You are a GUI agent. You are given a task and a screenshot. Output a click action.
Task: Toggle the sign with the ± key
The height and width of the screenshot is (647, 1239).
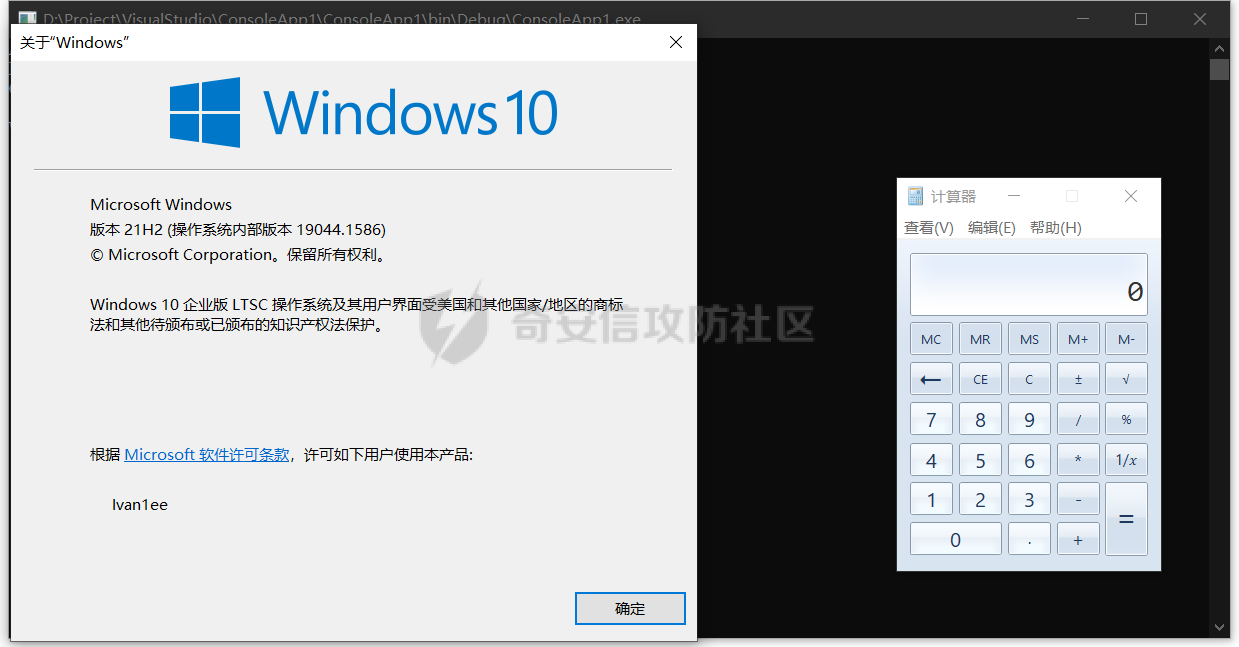(1078, 379)
